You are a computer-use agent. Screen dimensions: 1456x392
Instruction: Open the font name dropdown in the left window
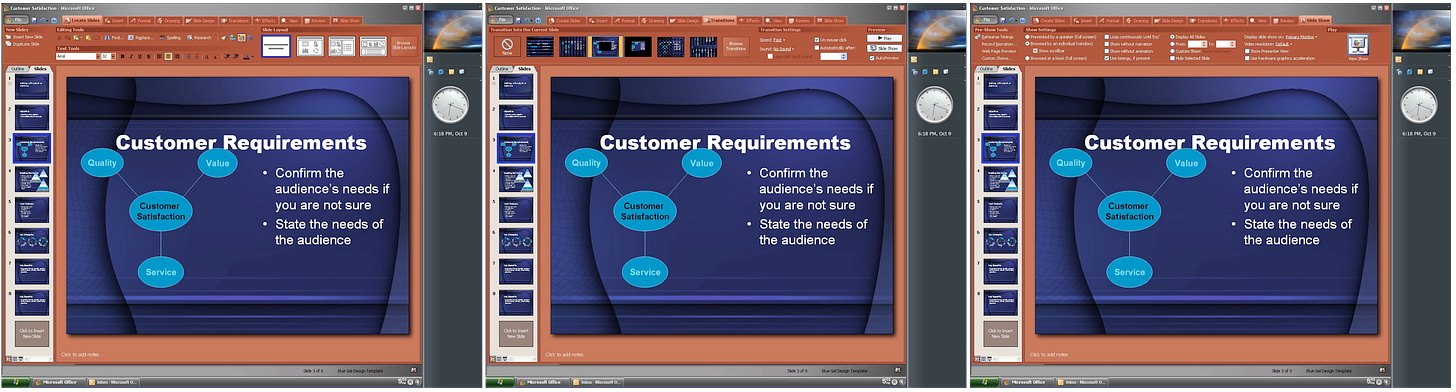pos(98,56)
